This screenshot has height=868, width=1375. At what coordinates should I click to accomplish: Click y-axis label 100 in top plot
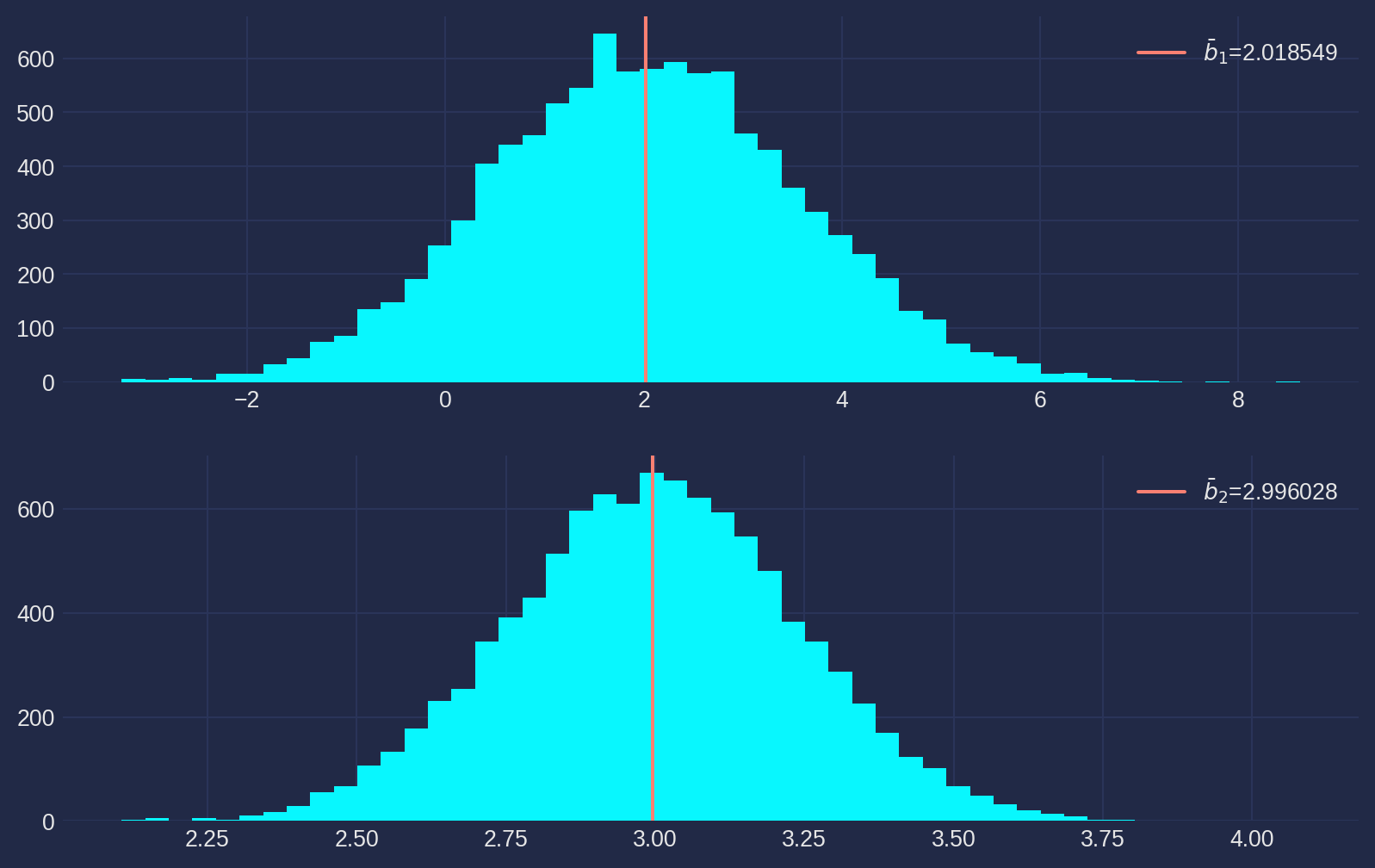tap(35, 329)
